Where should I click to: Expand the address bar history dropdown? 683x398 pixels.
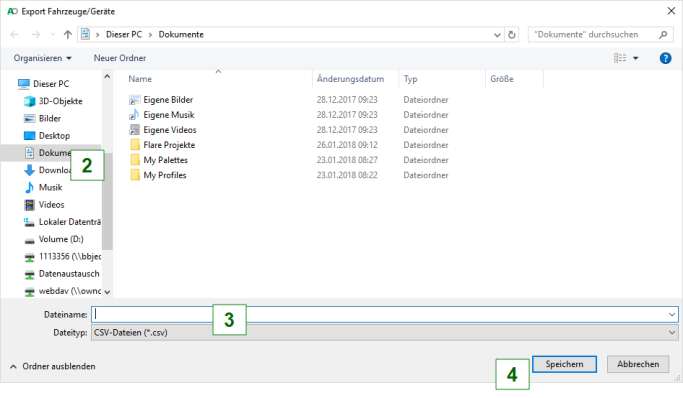[497, 35]
